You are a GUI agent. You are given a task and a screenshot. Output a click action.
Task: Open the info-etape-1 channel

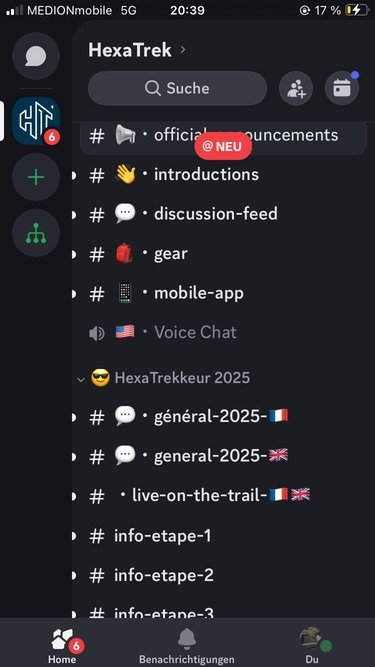(x=223, y=536)
